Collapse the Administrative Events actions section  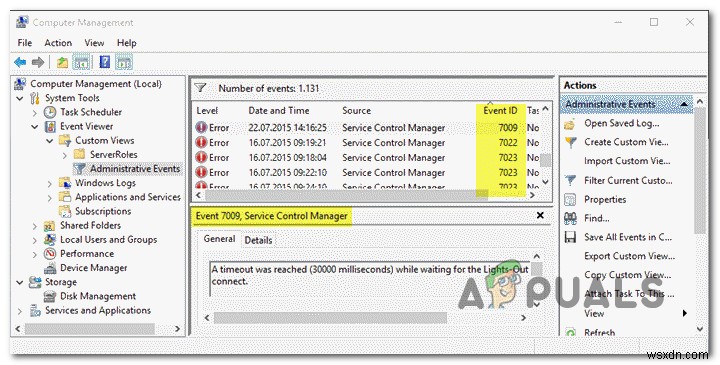(x=684, y=104)
